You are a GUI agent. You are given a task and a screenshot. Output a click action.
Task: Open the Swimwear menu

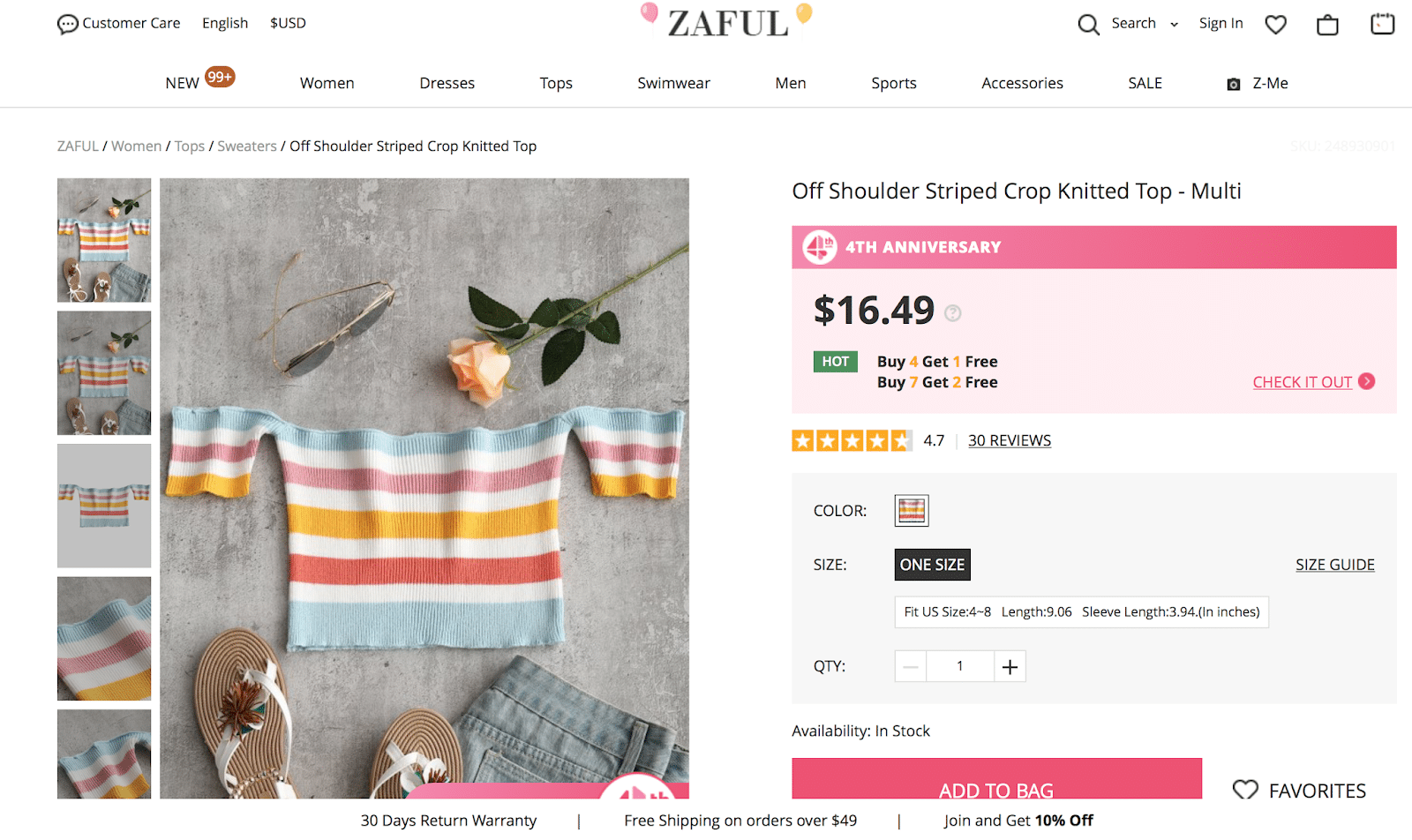673,83
